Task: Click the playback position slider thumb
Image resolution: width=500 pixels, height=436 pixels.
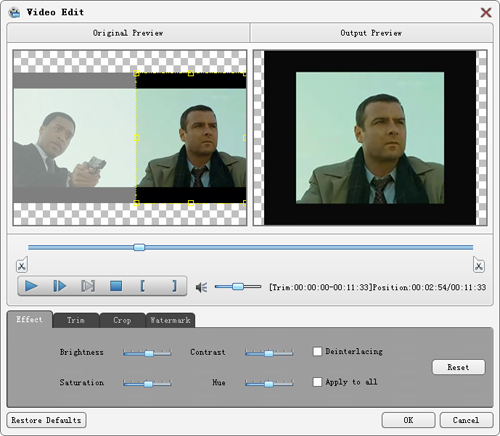Action: point(139,247)
